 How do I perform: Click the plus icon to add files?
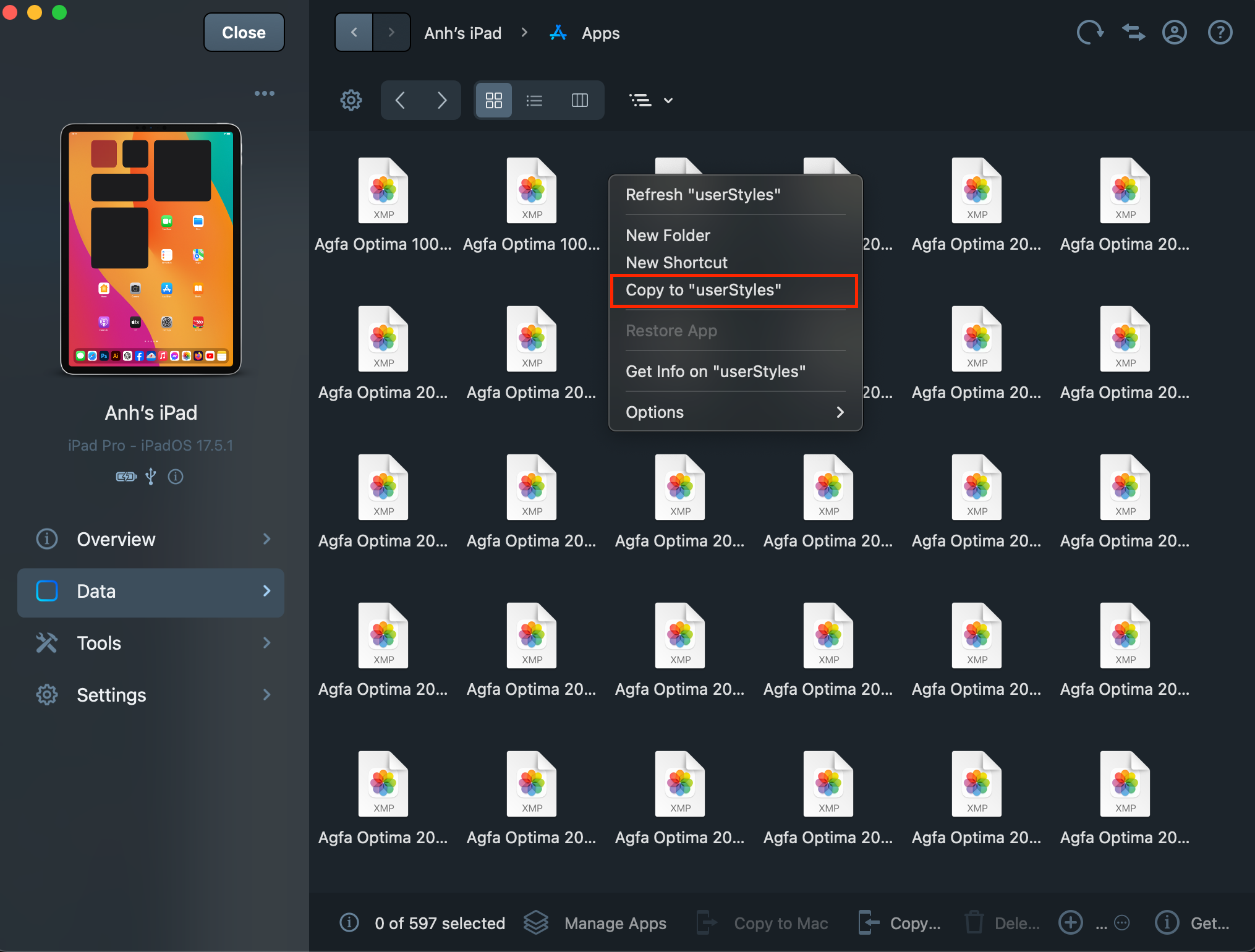(x=1070, y=922)
